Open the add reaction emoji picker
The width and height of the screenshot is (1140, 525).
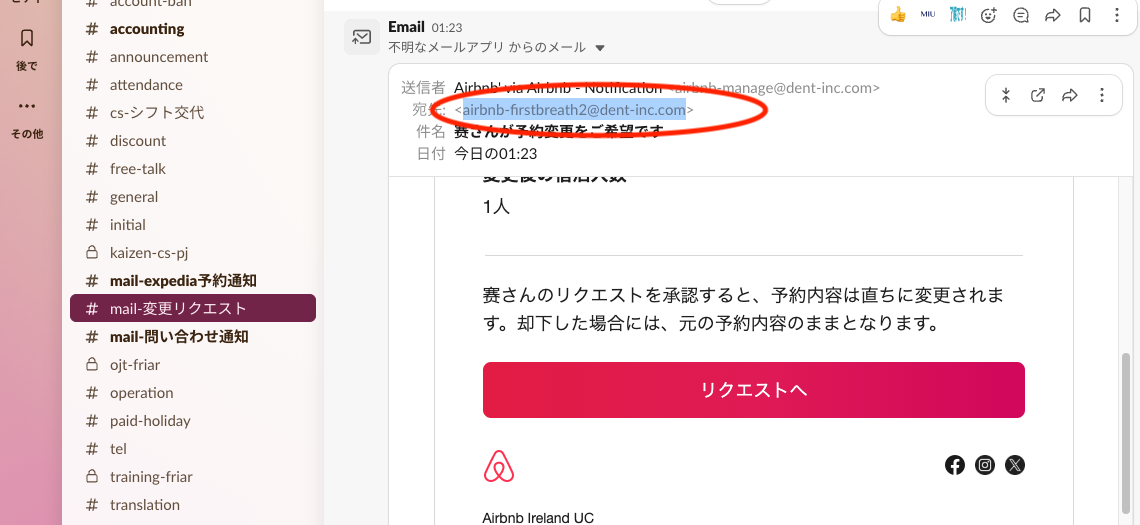click(989, 15)
